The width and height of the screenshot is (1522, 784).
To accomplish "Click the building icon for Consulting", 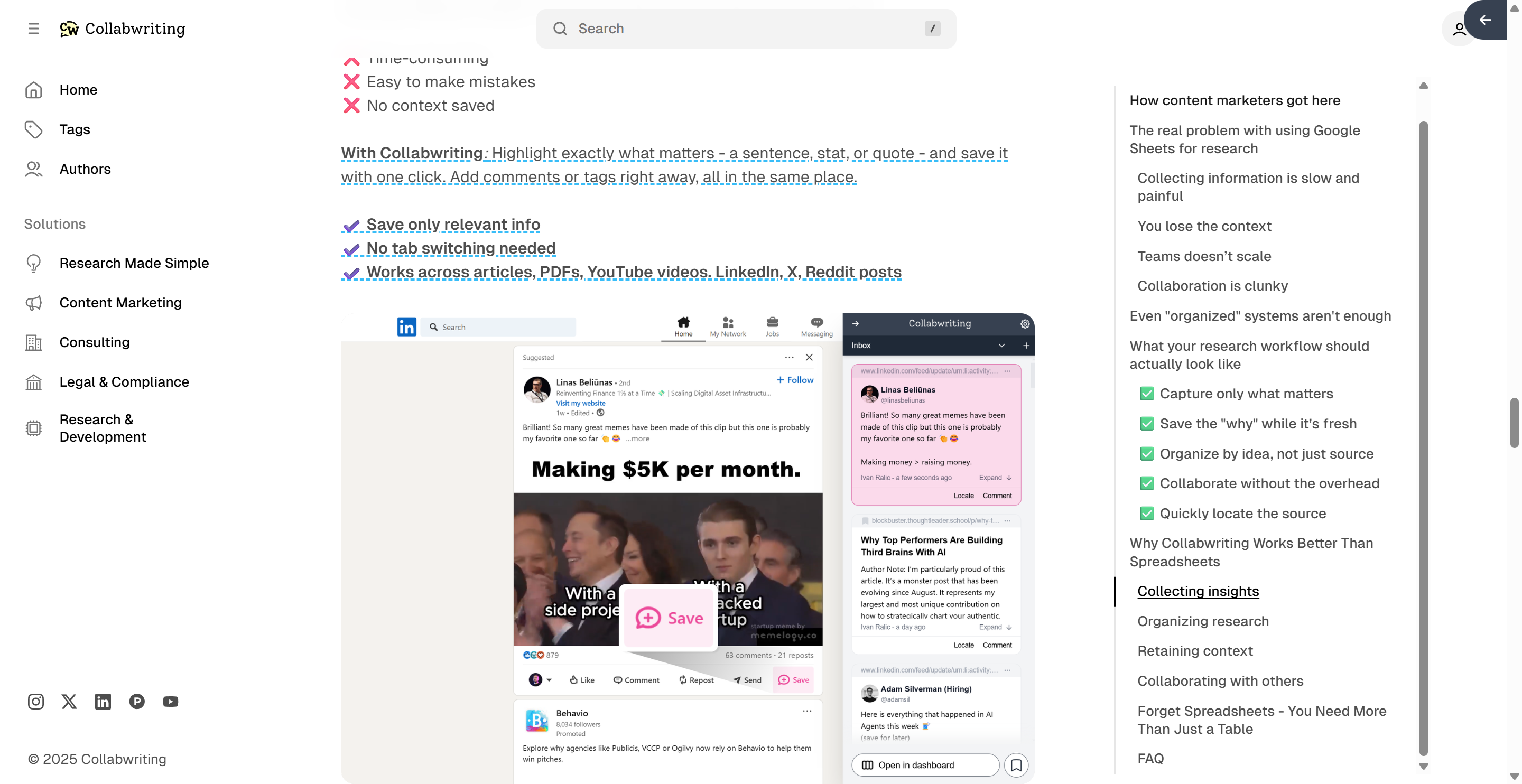I will (x=34, y=342).
